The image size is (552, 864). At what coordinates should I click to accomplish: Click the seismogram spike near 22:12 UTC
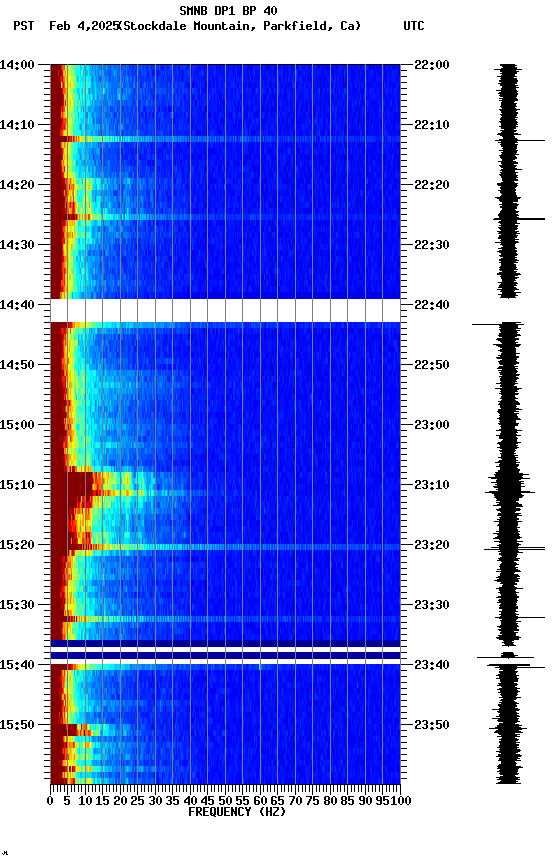(530, 141)
